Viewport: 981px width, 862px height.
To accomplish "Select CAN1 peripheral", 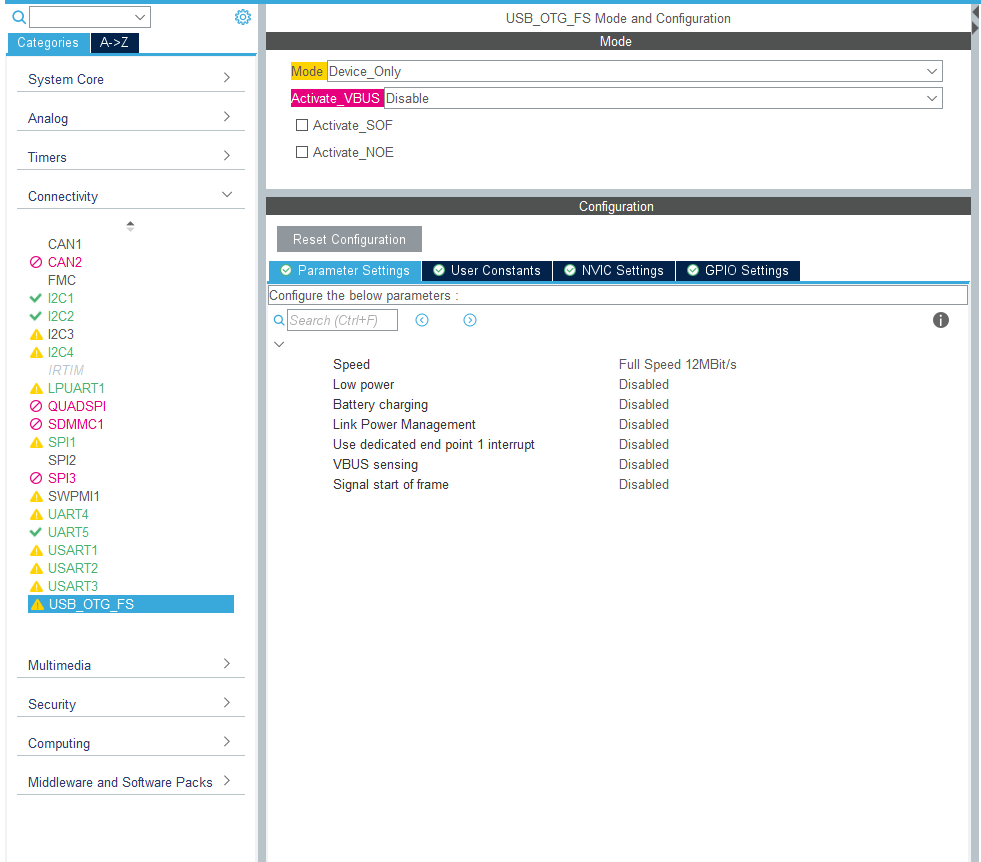I will pyautogui.click(x=65, y=244).
